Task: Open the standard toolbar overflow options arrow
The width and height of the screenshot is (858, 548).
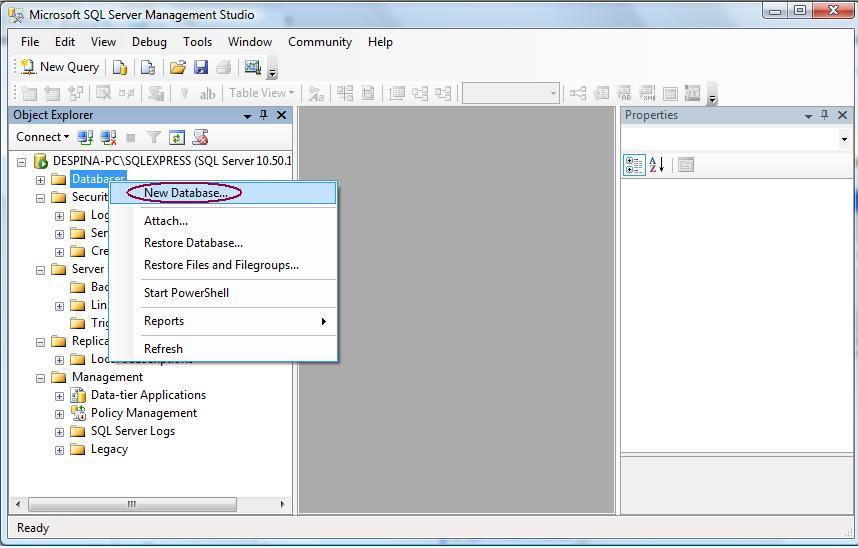Action: coord(272,70)
